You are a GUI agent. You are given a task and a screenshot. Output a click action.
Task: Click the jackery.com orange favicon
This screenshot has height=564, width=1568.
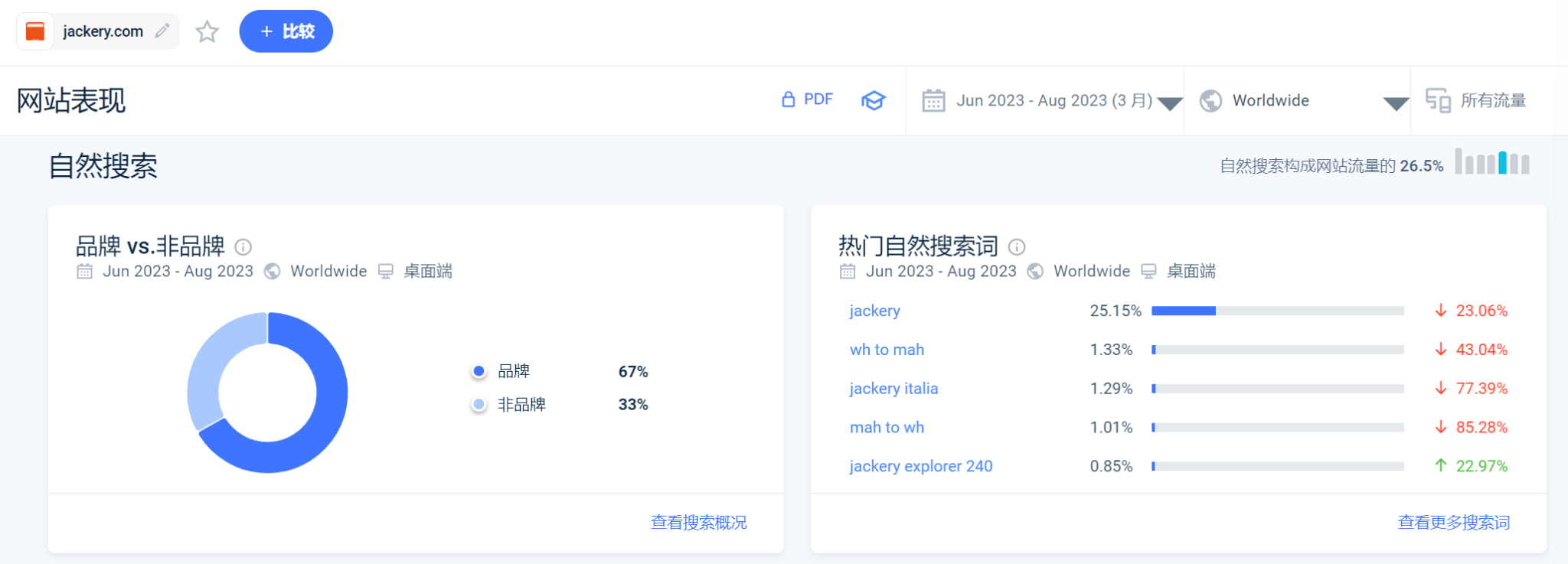click(x=35, y=31)
